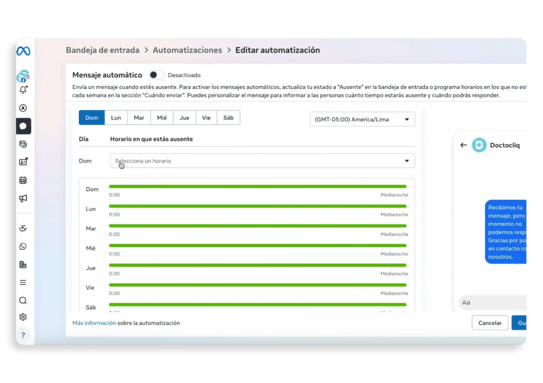Select the Lun day tab

coord(116,118)
